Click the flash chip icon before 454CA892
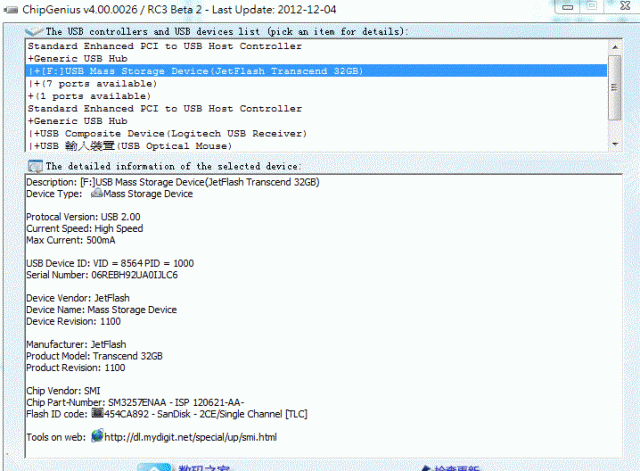 97,413
